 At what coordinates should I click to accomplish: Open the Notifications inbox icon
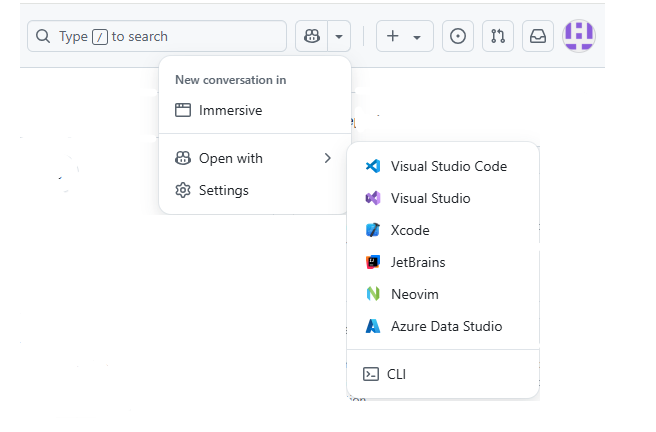[538, 36]
